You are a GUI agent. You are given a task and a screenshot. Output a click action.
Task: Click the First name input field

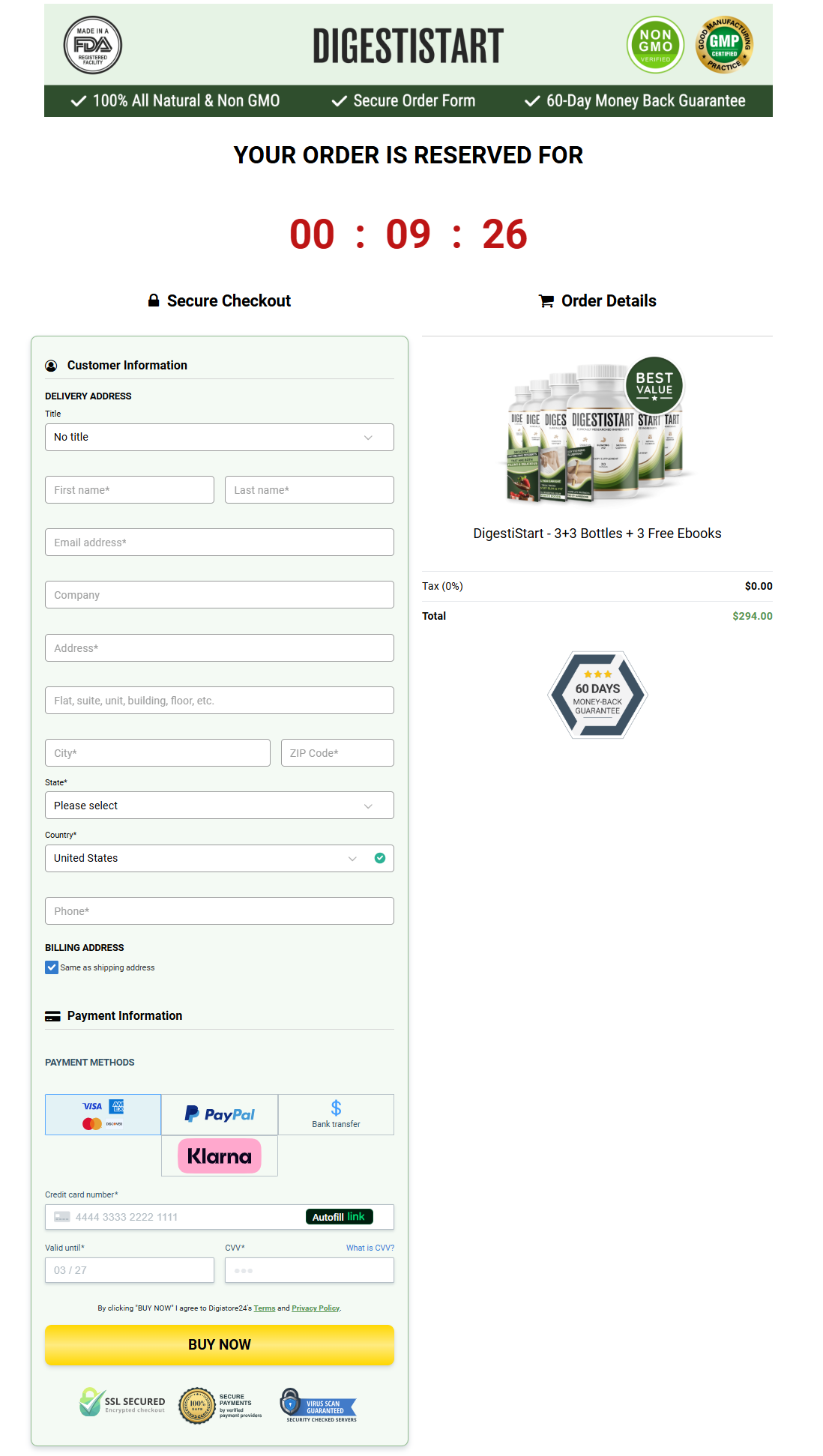(x=130, y=490)
